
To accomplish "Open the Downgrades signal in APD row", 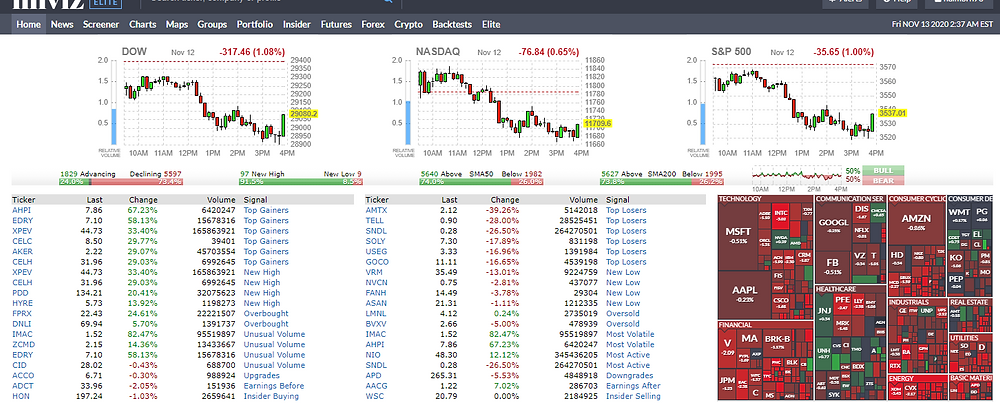I will click(x=629, y=376).
